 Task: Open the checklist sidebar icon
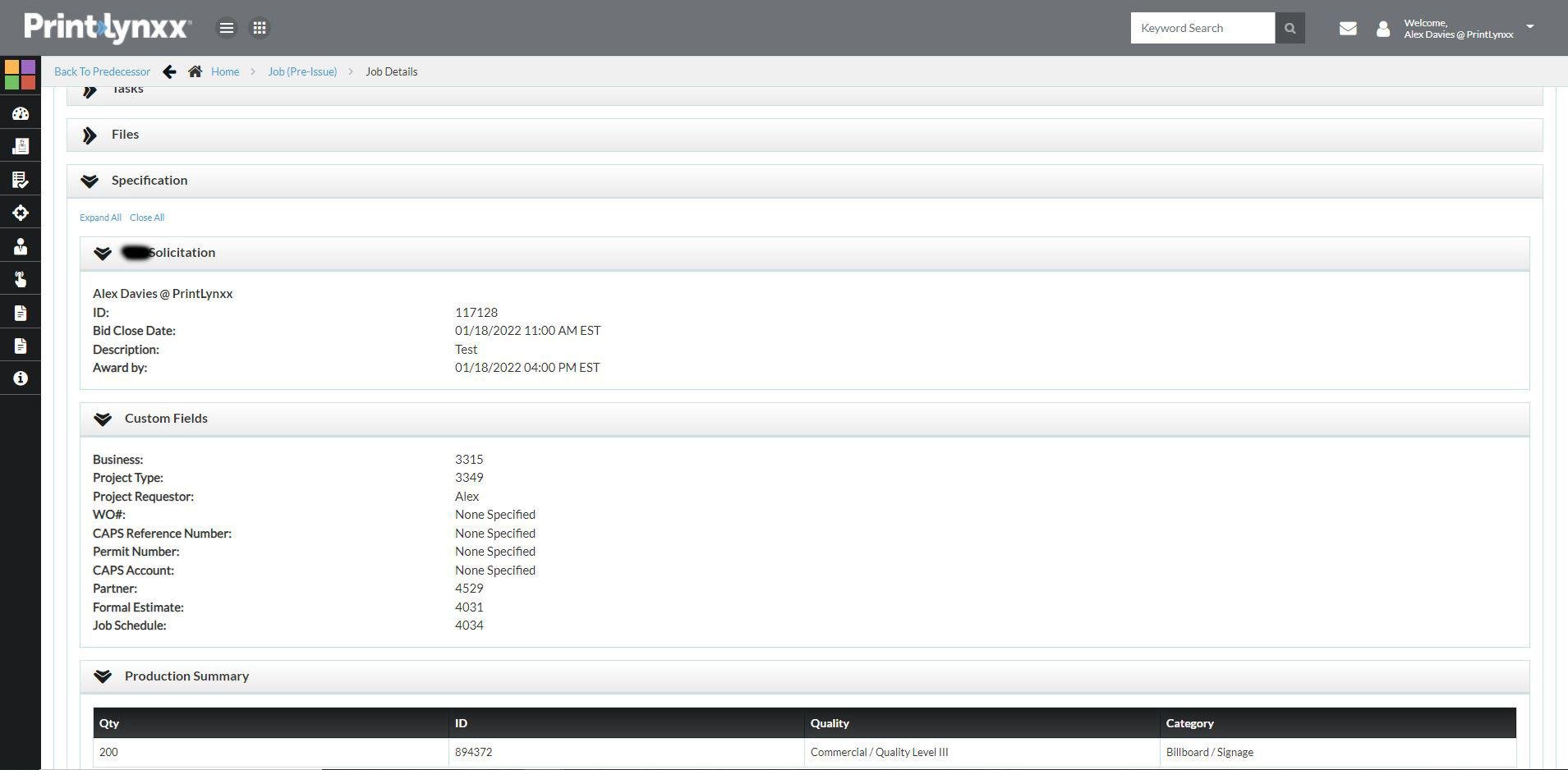point(21,180)
